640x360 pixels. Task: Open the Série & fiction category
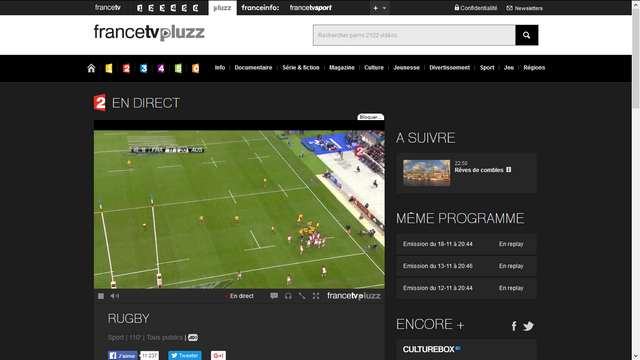click(x=301, y=68)
